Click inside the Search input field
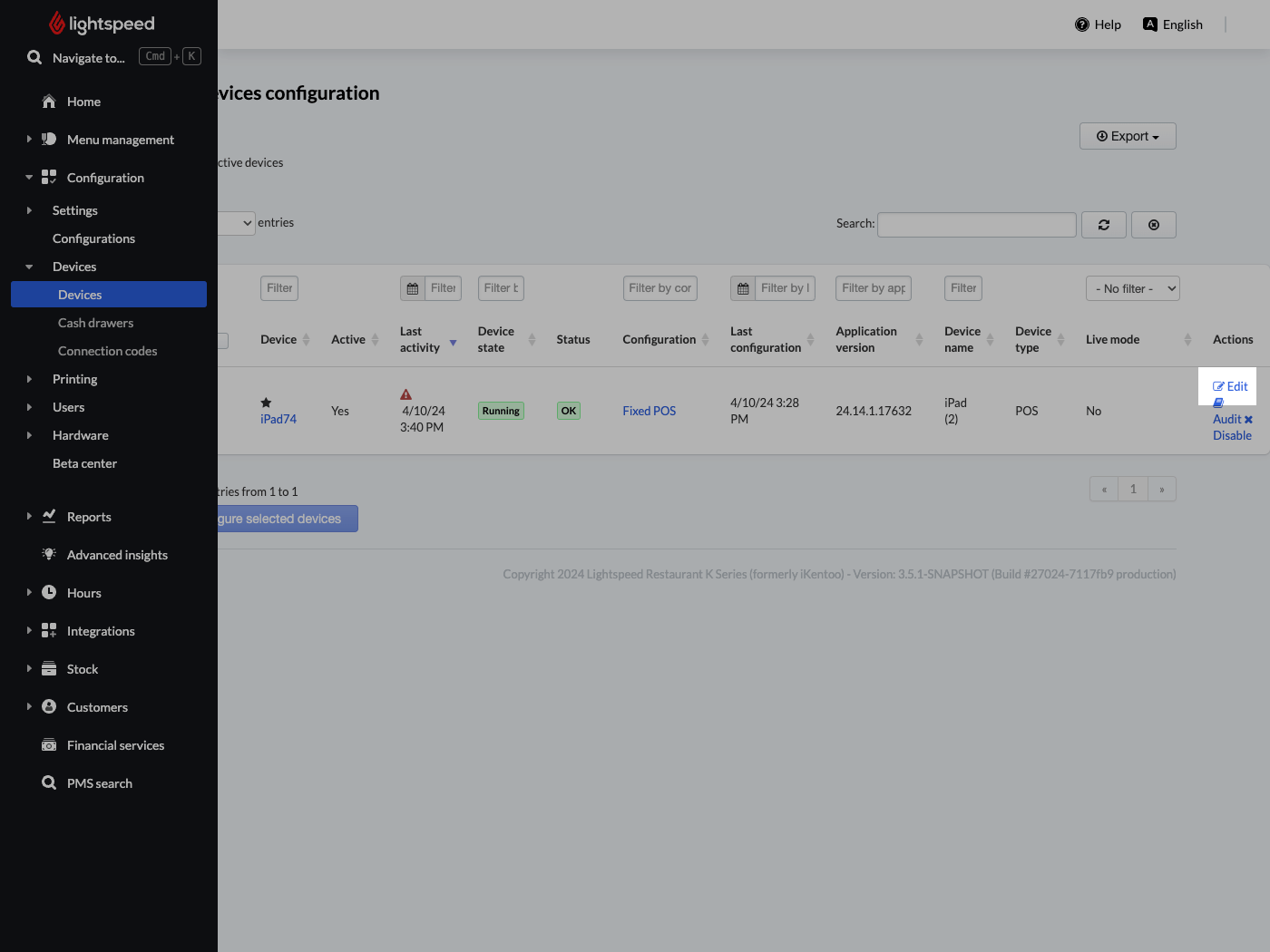This screenshot has height=952, width=1270. coord(976,224)
